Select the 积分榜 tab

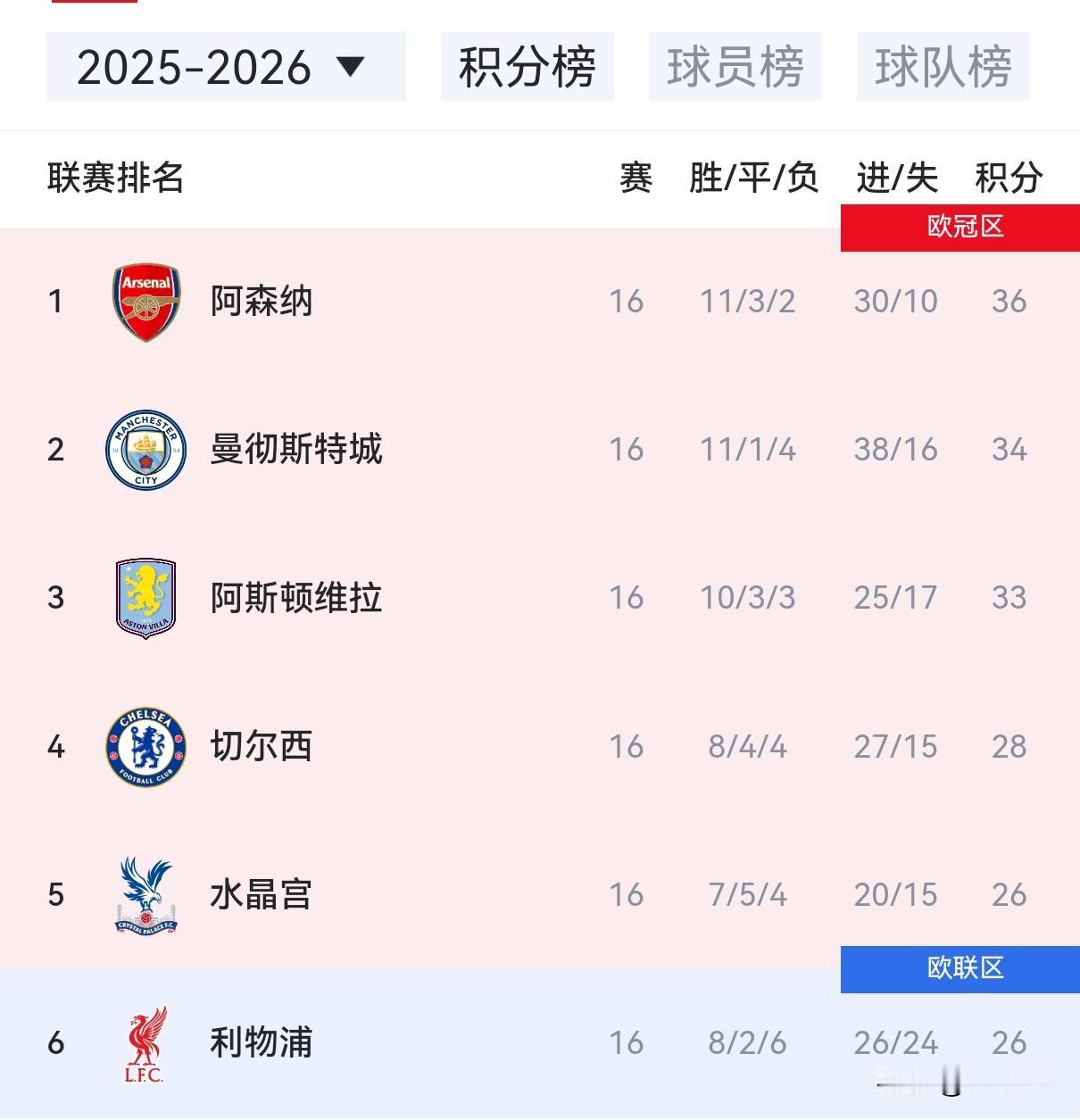[x=527, y=65]
